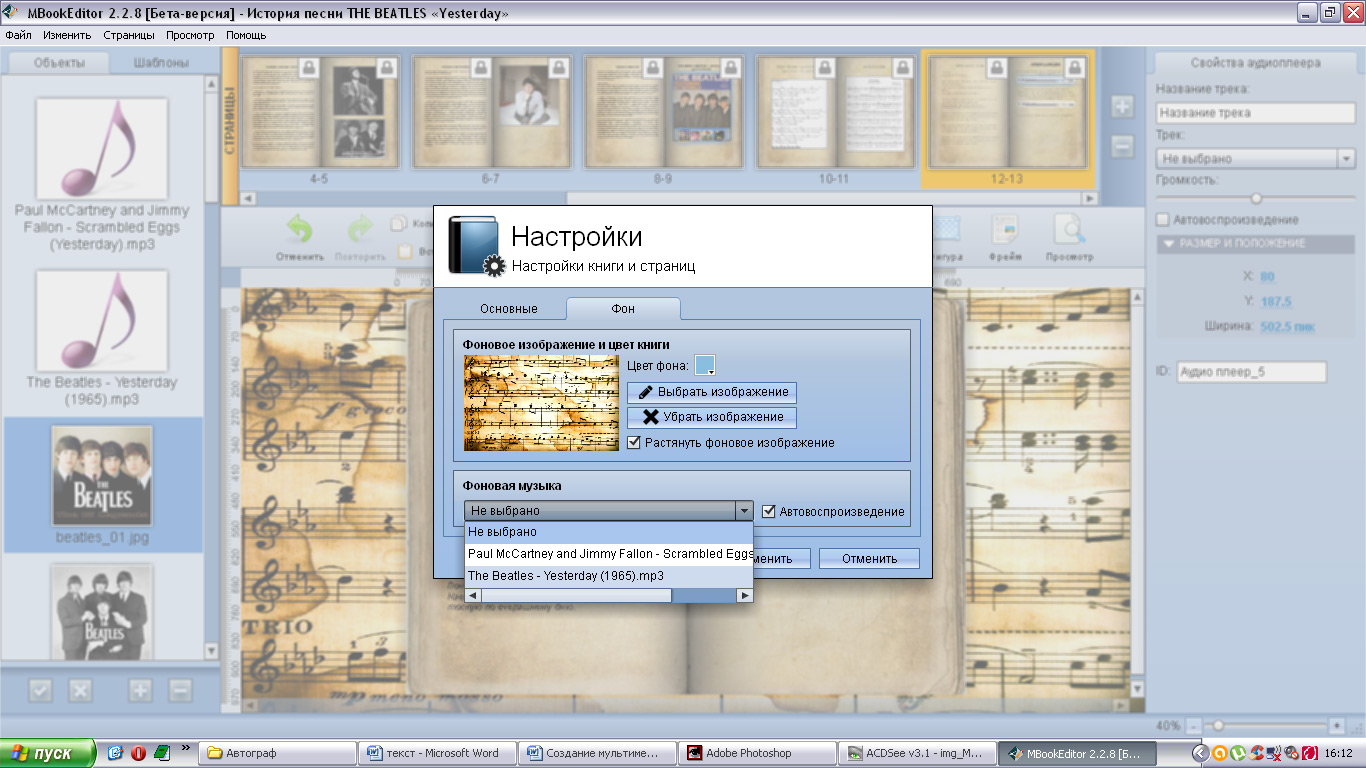Collapse the 'РАЗМЕР И ПОЛОЖЕНИЕ' section

1168,243
